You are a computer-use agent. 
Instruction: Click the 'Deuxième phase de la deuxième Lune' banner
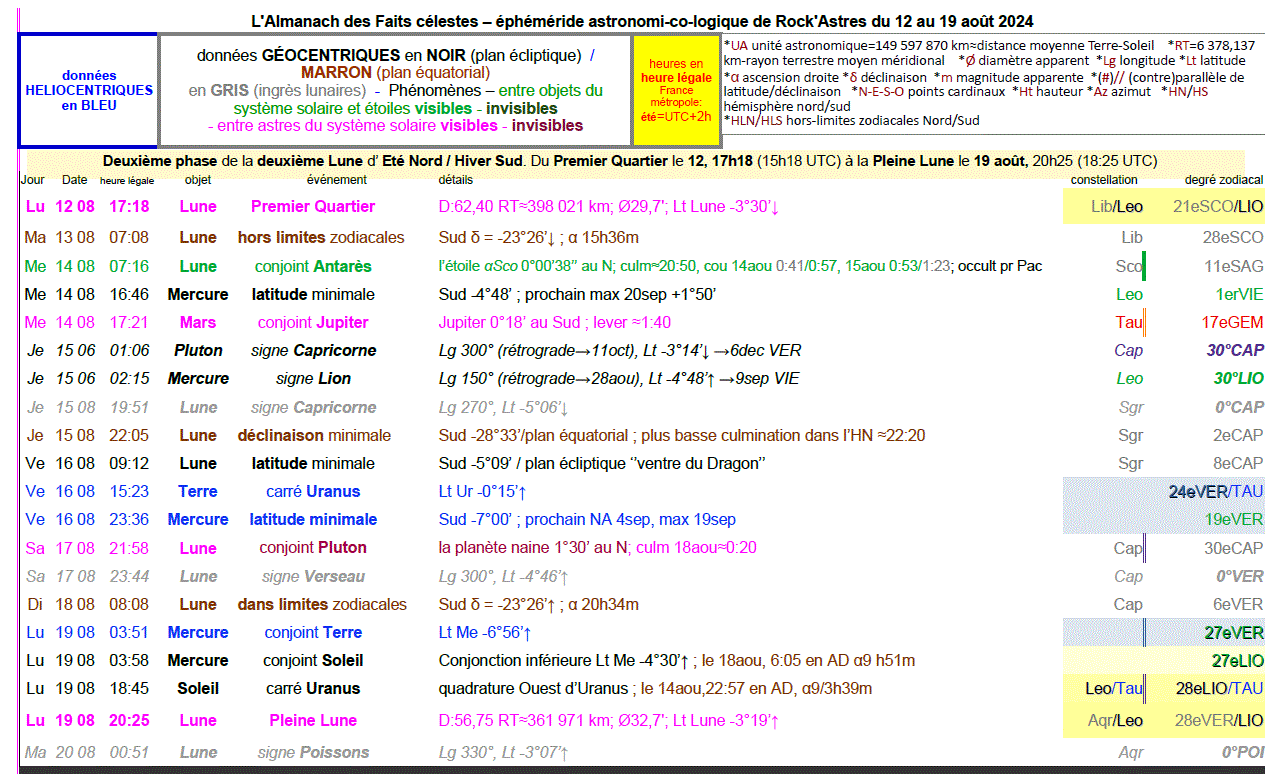(x=634, y=160)
